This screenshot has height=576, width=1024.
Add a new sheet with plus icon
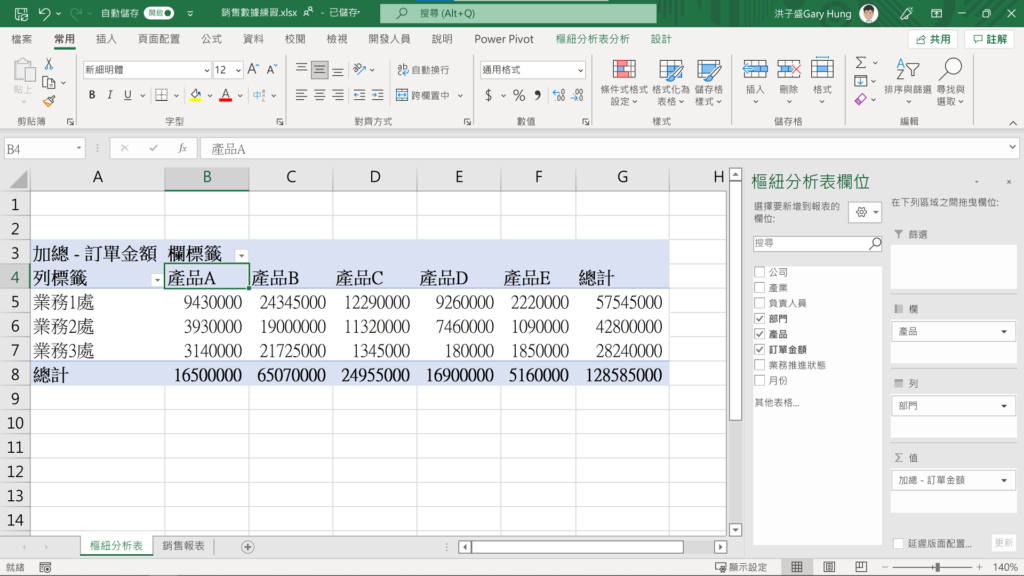tap(248, 547)
